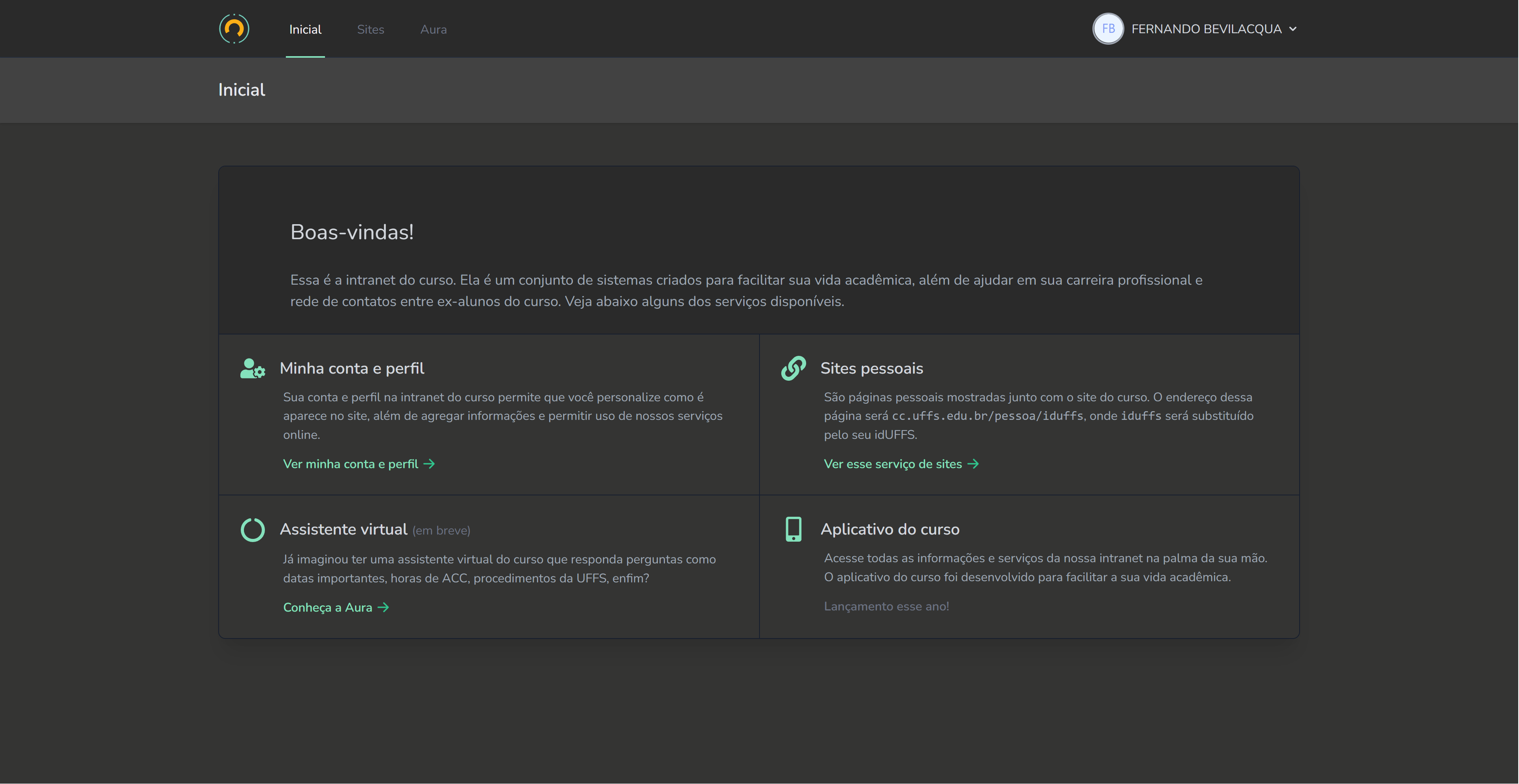This screenshot has width=1519, height=784.
Task: Click the arrow after Ver esse serviço de sites
Action: [x=973, y=464]
